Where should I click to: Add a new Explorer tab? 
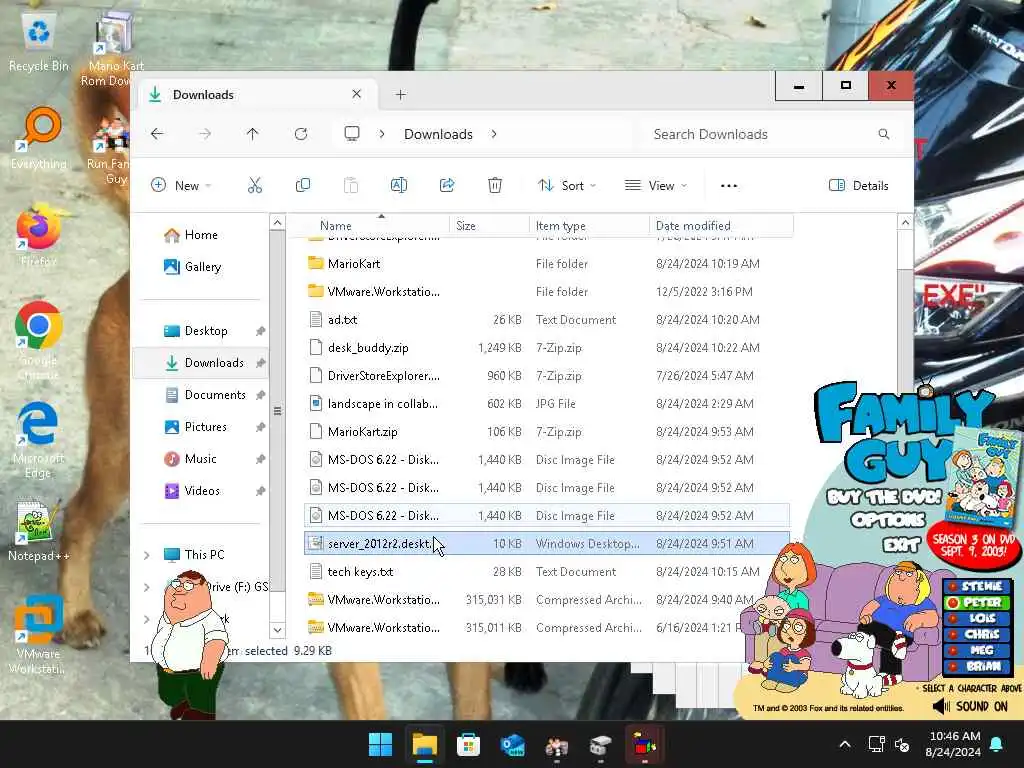click(400, 95)
